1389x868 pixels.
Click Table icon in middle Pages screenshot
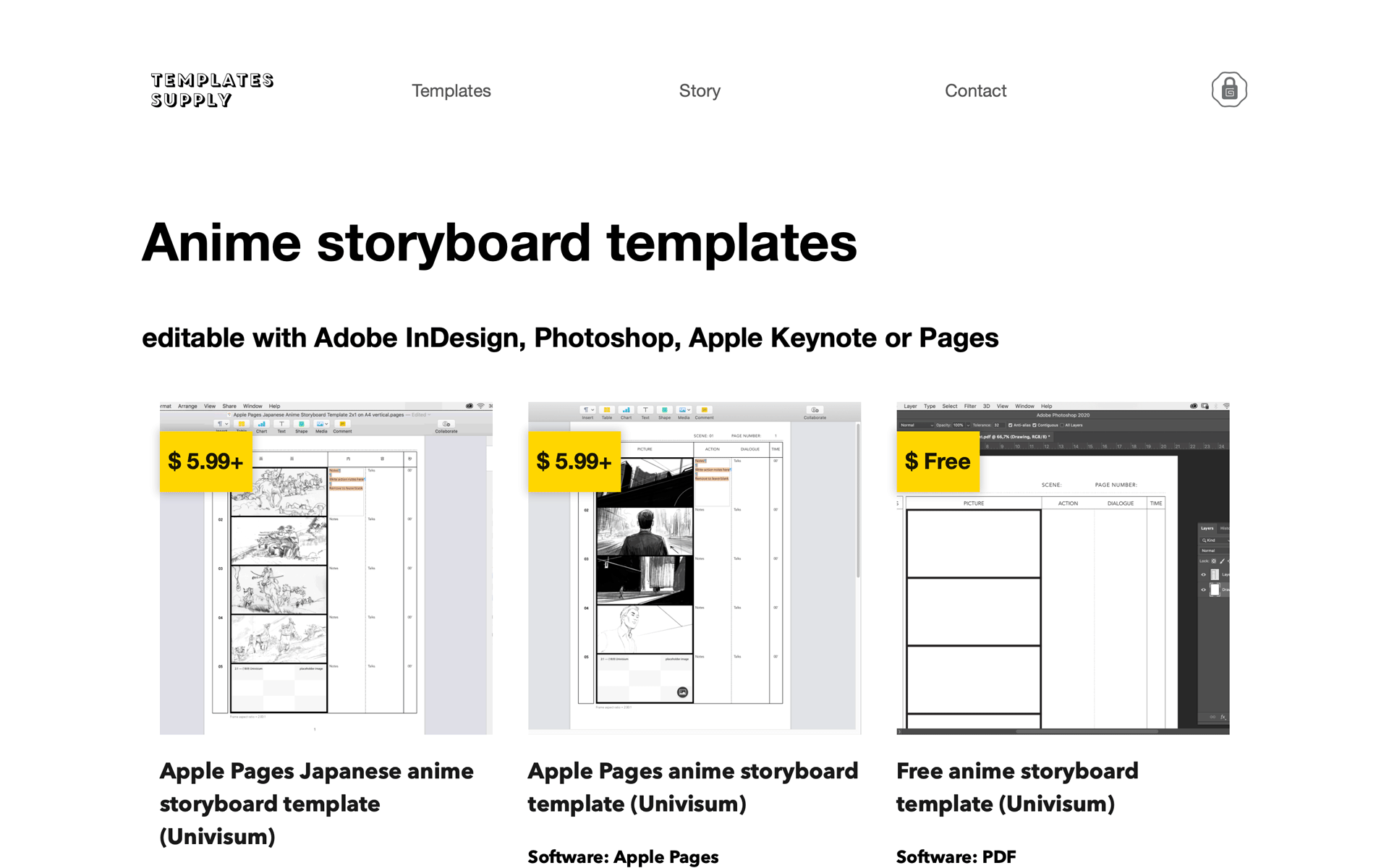tap(607, 410)
